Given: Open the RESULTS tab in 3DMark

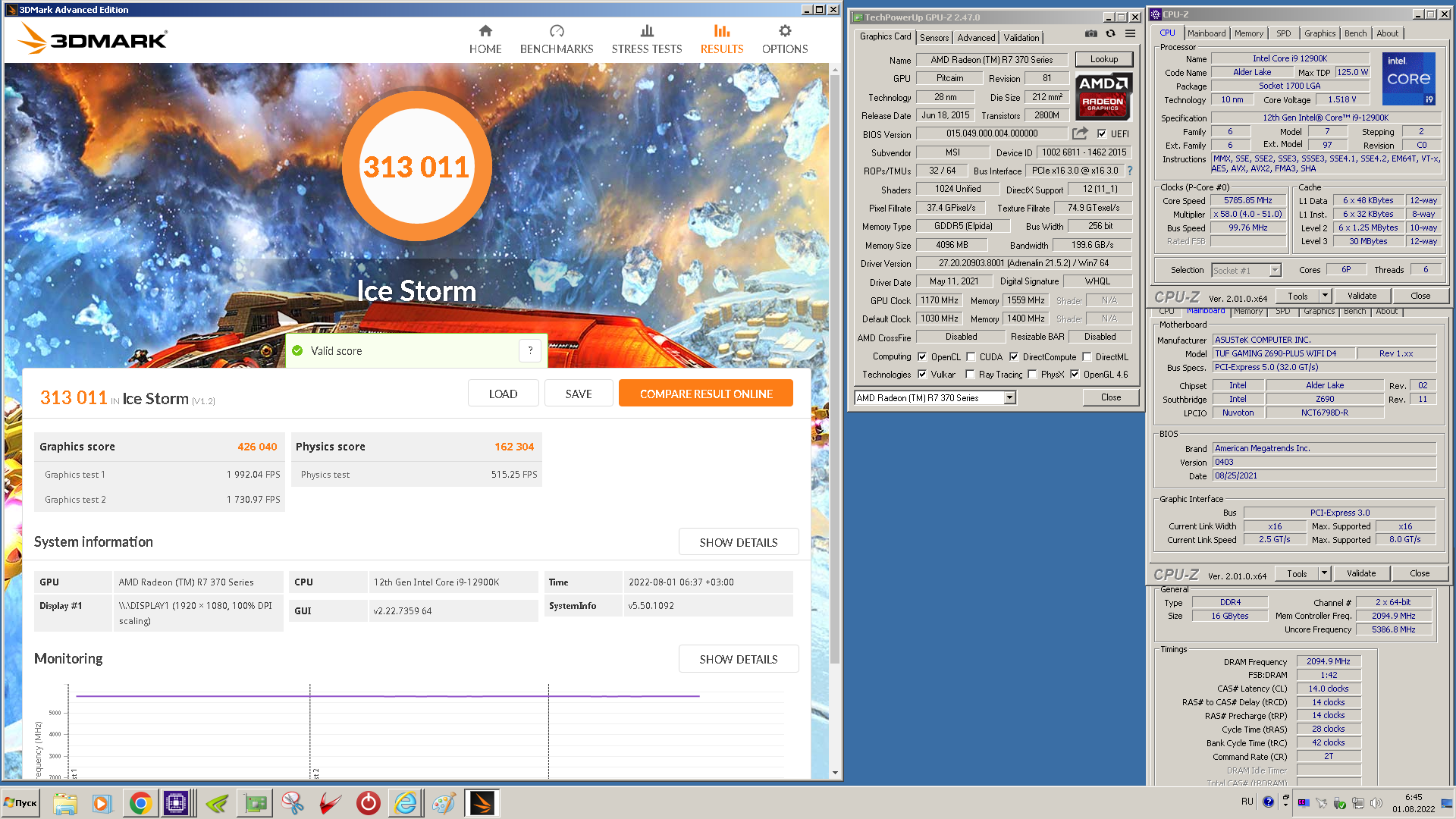Looking at the screenshot, I should pos(722,39).
